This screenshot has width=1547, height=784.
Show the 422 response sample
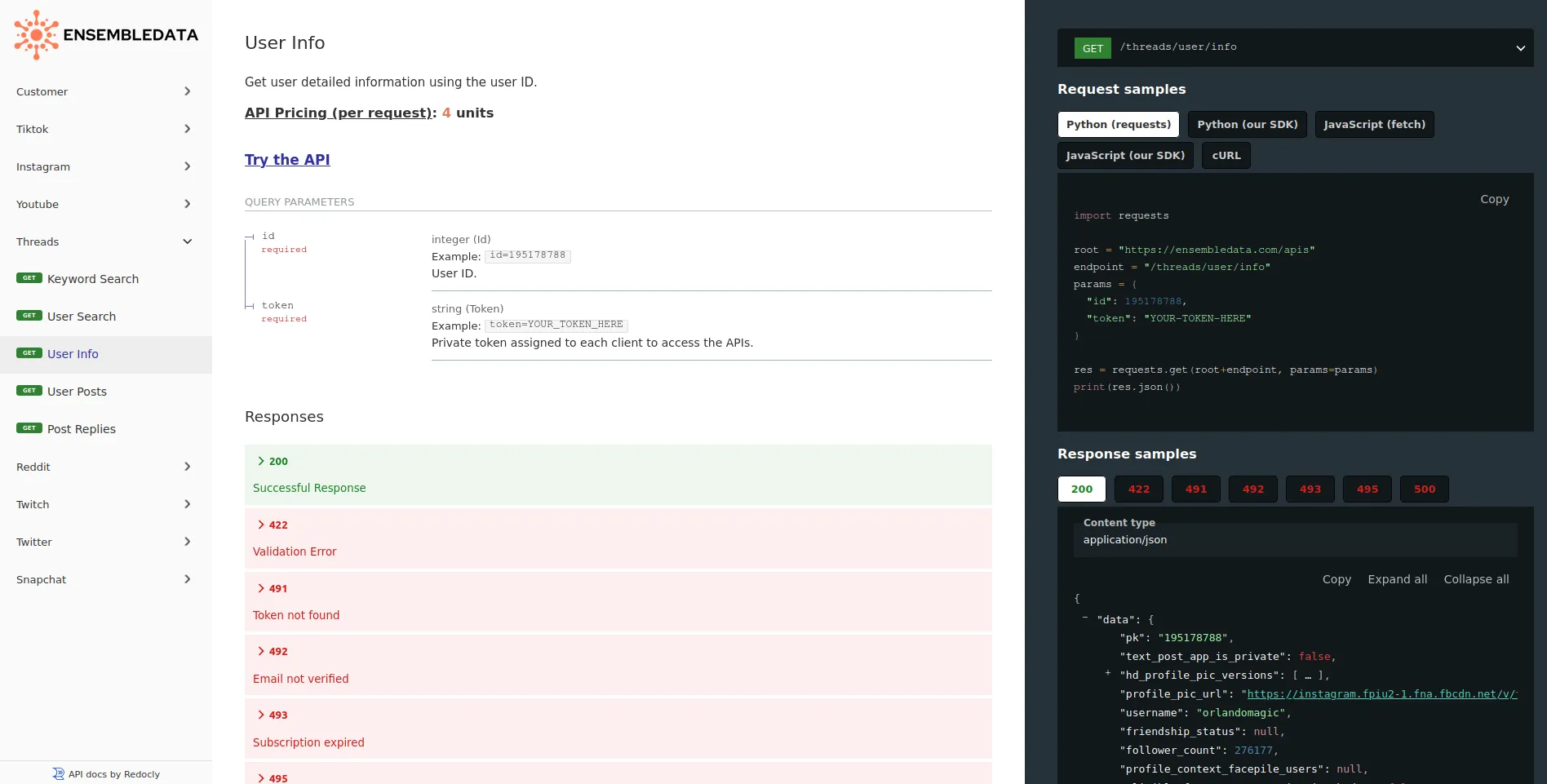(x=1139, y=489)
